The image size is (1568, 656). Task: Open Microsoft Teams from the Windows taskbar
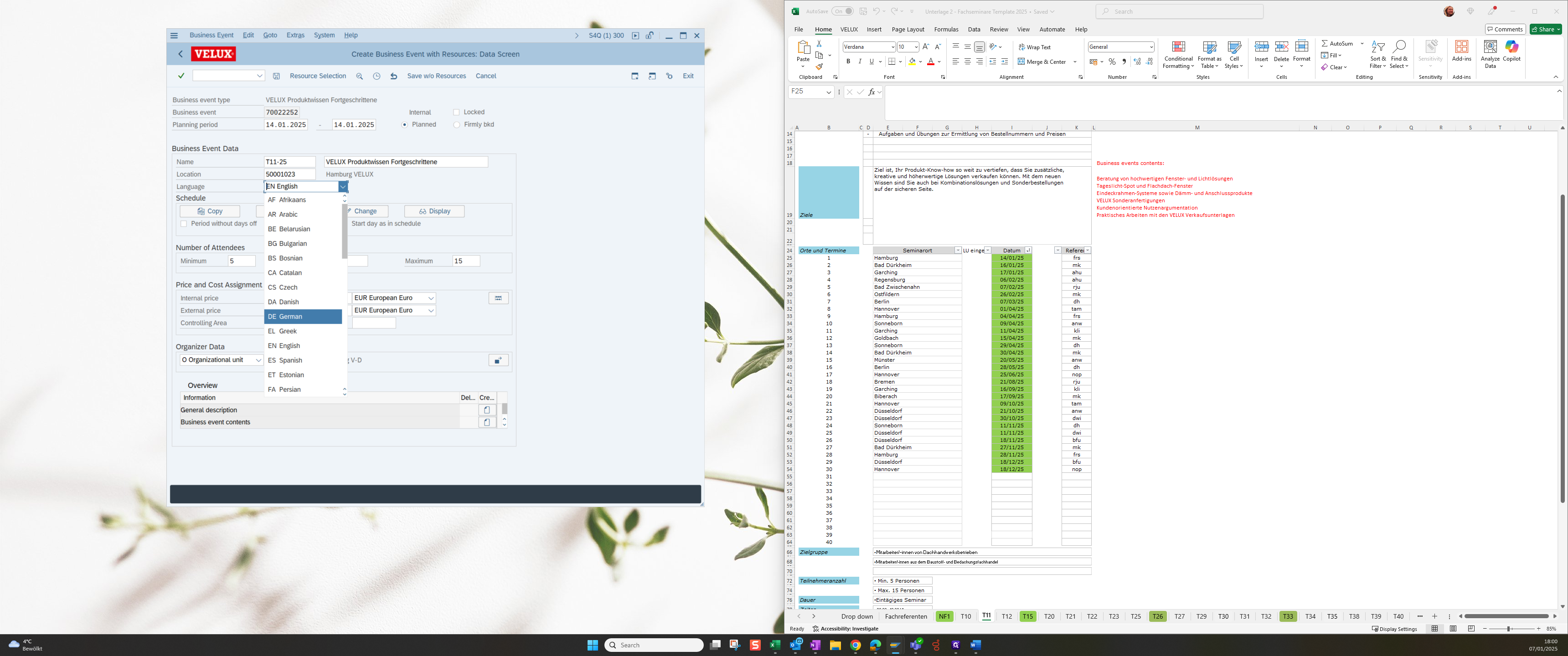(x=915, y=645)
